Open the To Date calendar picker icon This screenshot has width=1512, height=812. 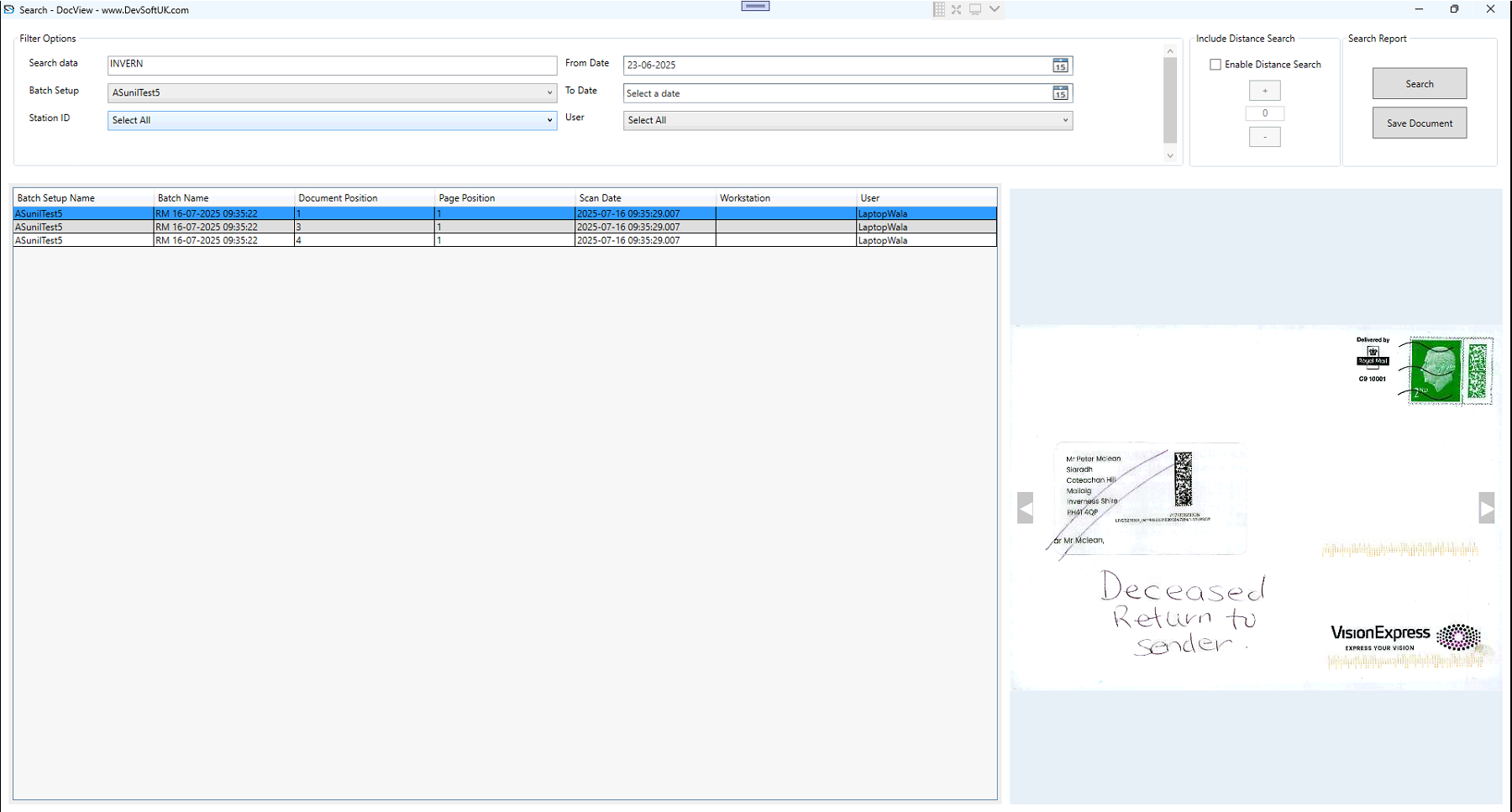coord(1060,93)
